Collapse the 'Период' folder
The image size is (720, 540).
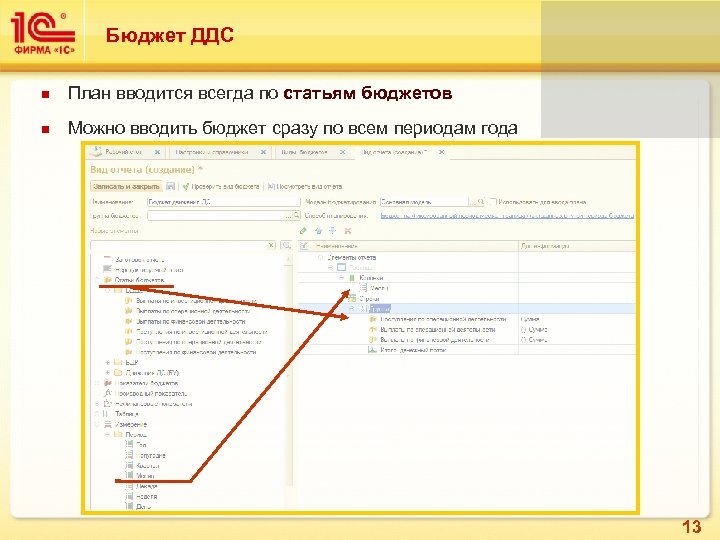pos(107,434)
